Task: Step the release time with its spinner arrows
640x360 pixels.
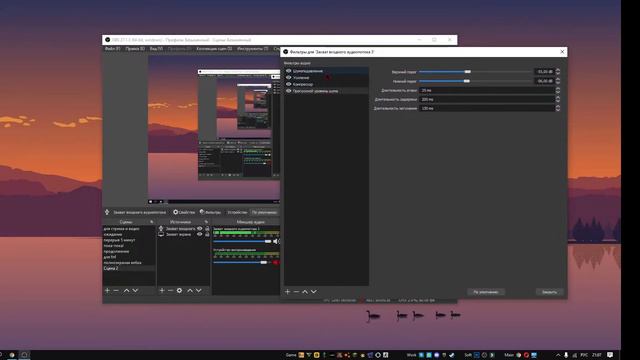Action: click(x=558, y=108)
